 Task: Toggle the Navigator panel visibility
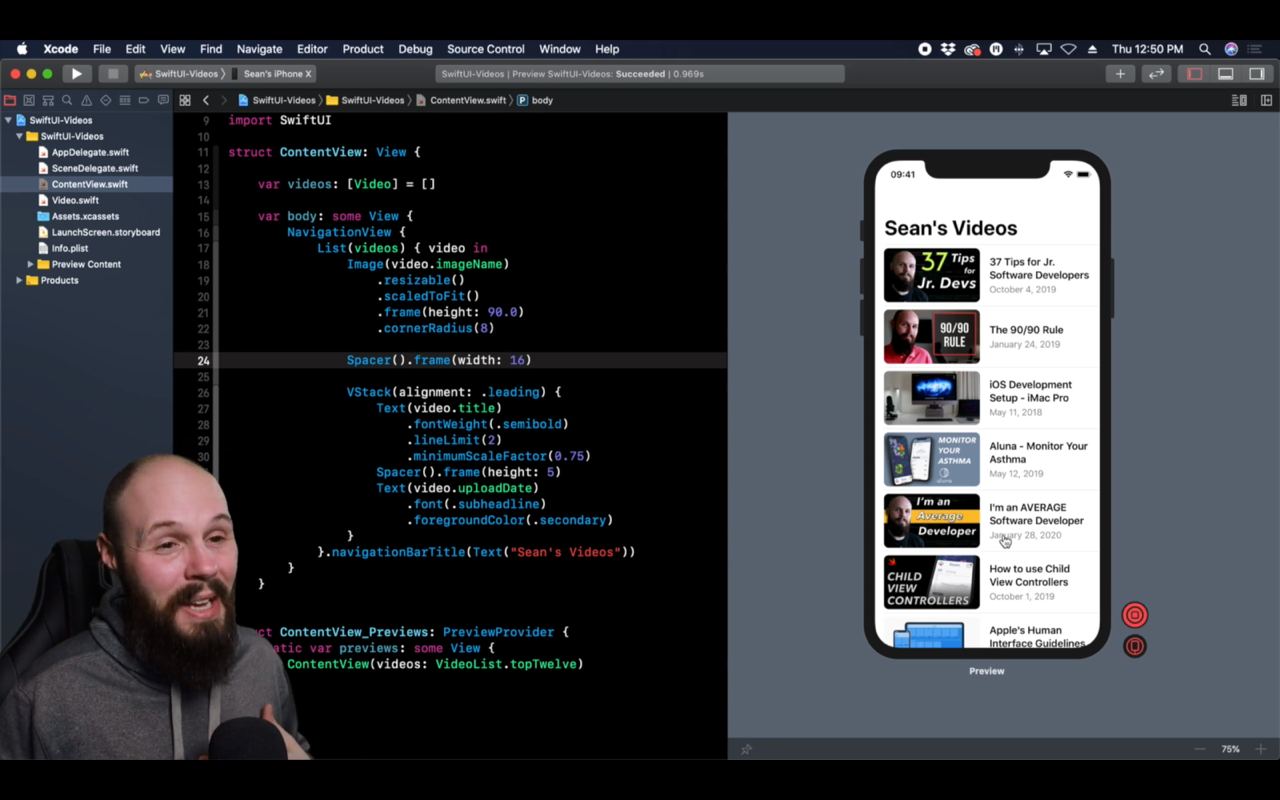pos(1194,74)
